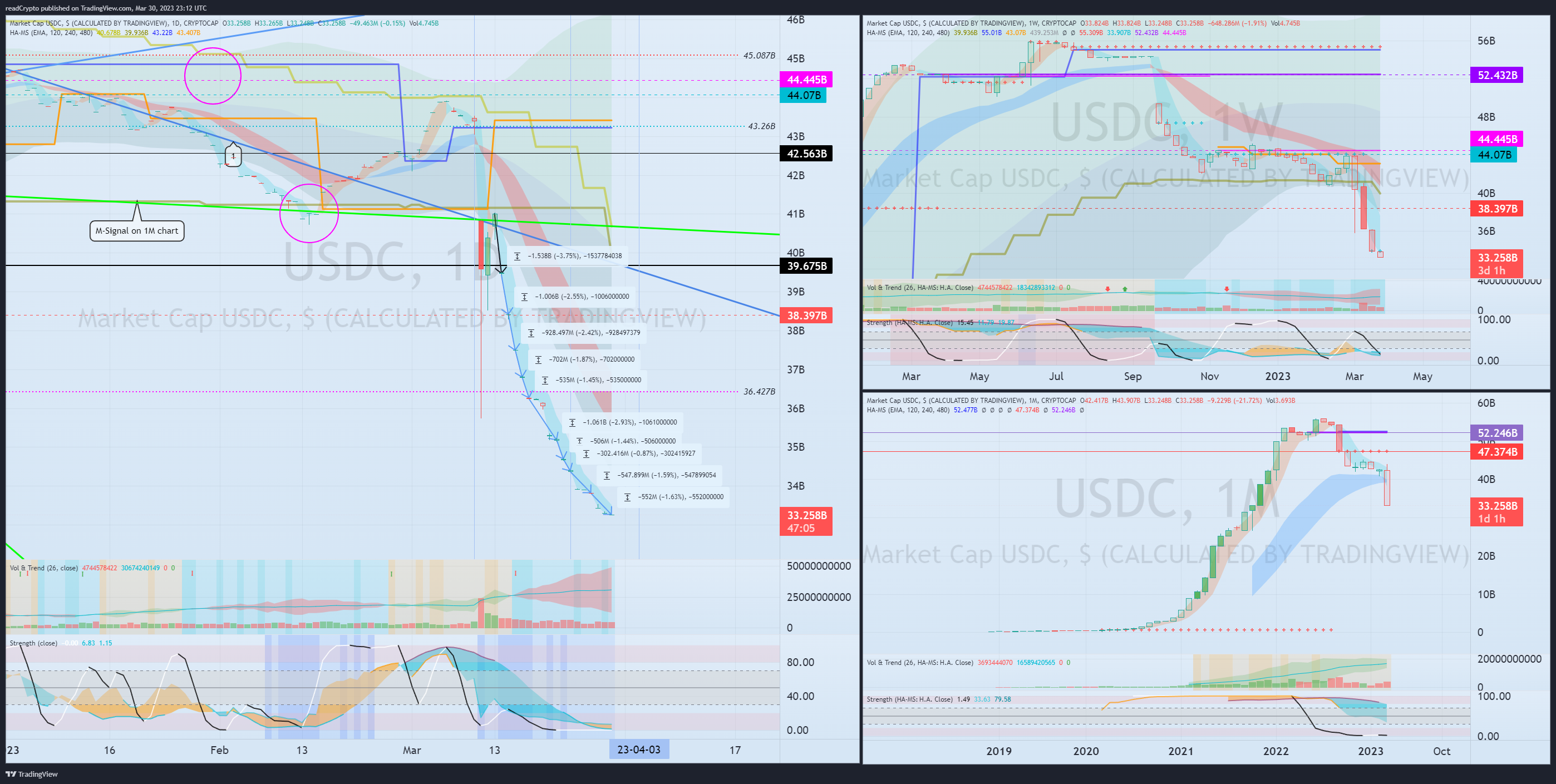Screen dimensions: 1556x784
Task: Click magenta 44.445B price label on daily chart
Action: coord(806,80)
